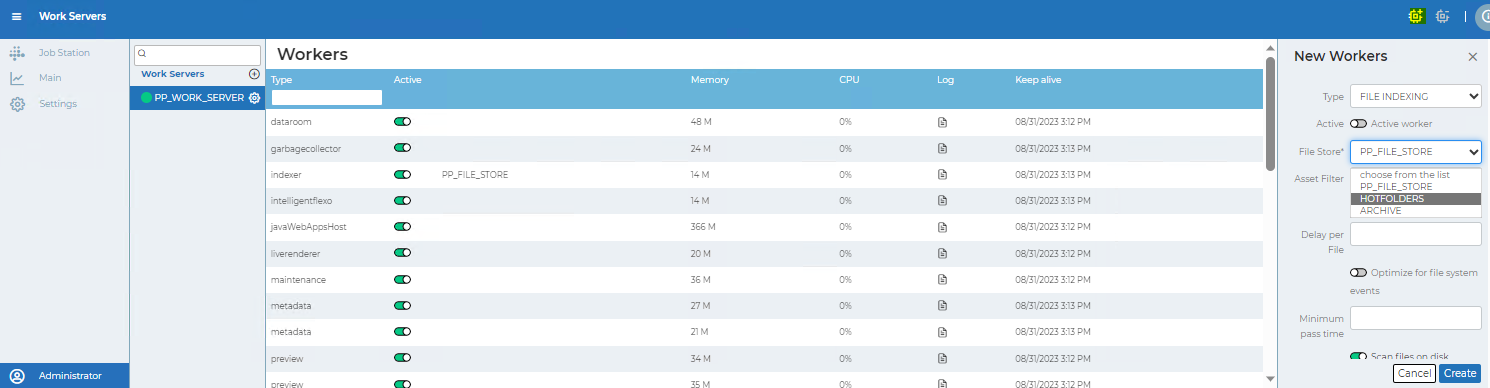
Task: Sort workers by CPU column header
Action: [849, 79]
